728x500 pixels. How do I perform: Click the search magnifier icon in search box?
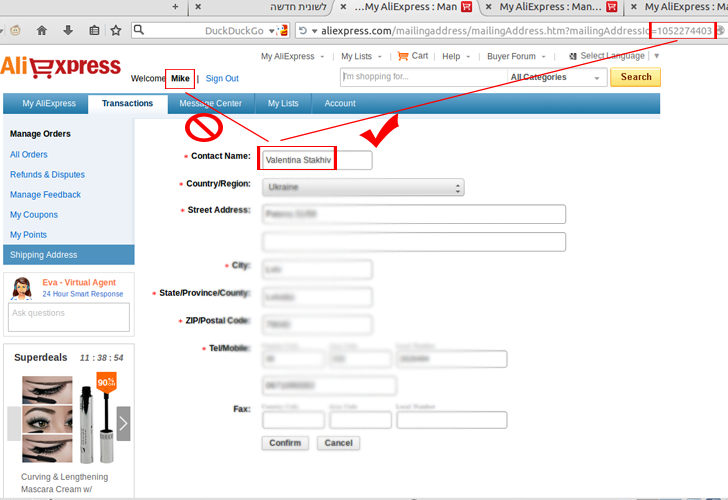(138, 30)
